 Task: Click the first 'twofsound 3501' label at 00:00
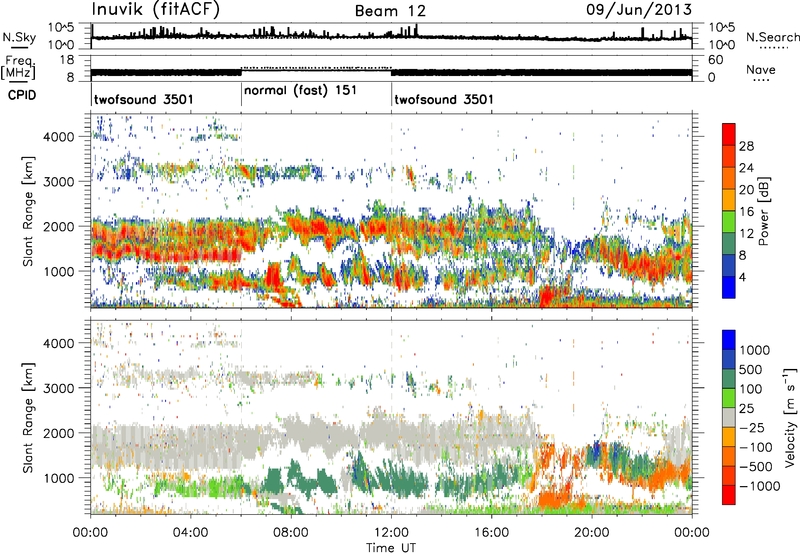pyautogui.click(x=144, y=99)
